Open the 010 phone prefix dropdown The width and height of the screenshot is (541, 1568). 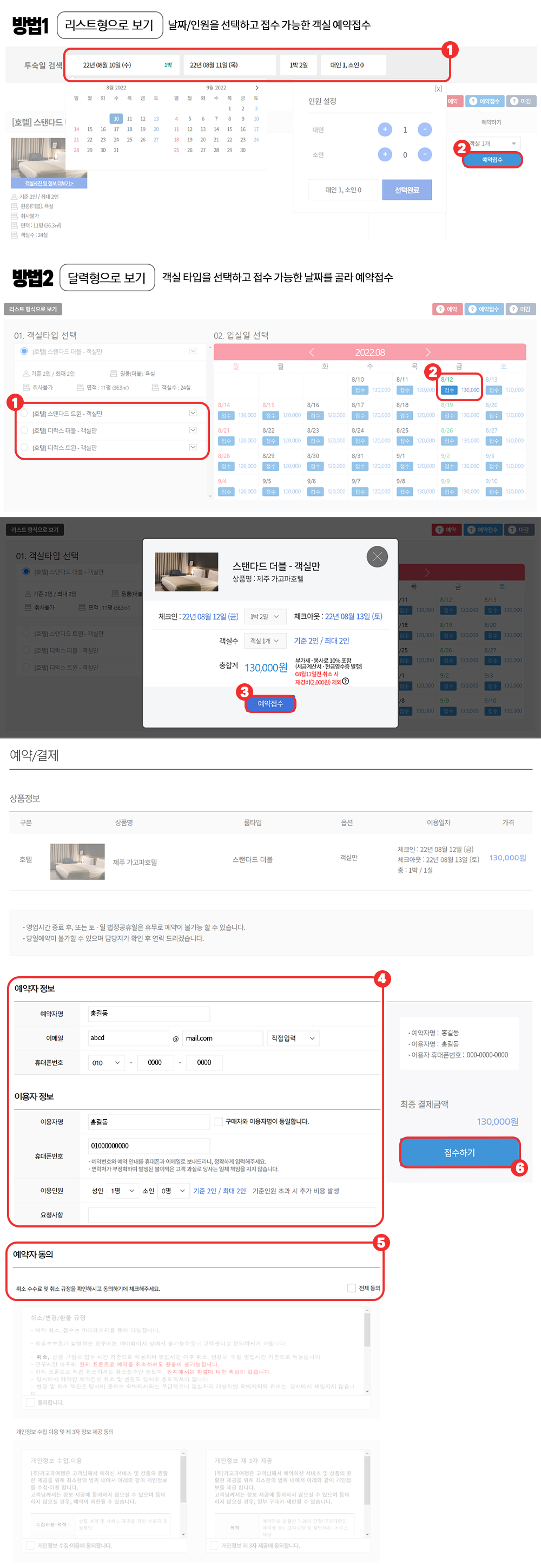point(107,1062)
